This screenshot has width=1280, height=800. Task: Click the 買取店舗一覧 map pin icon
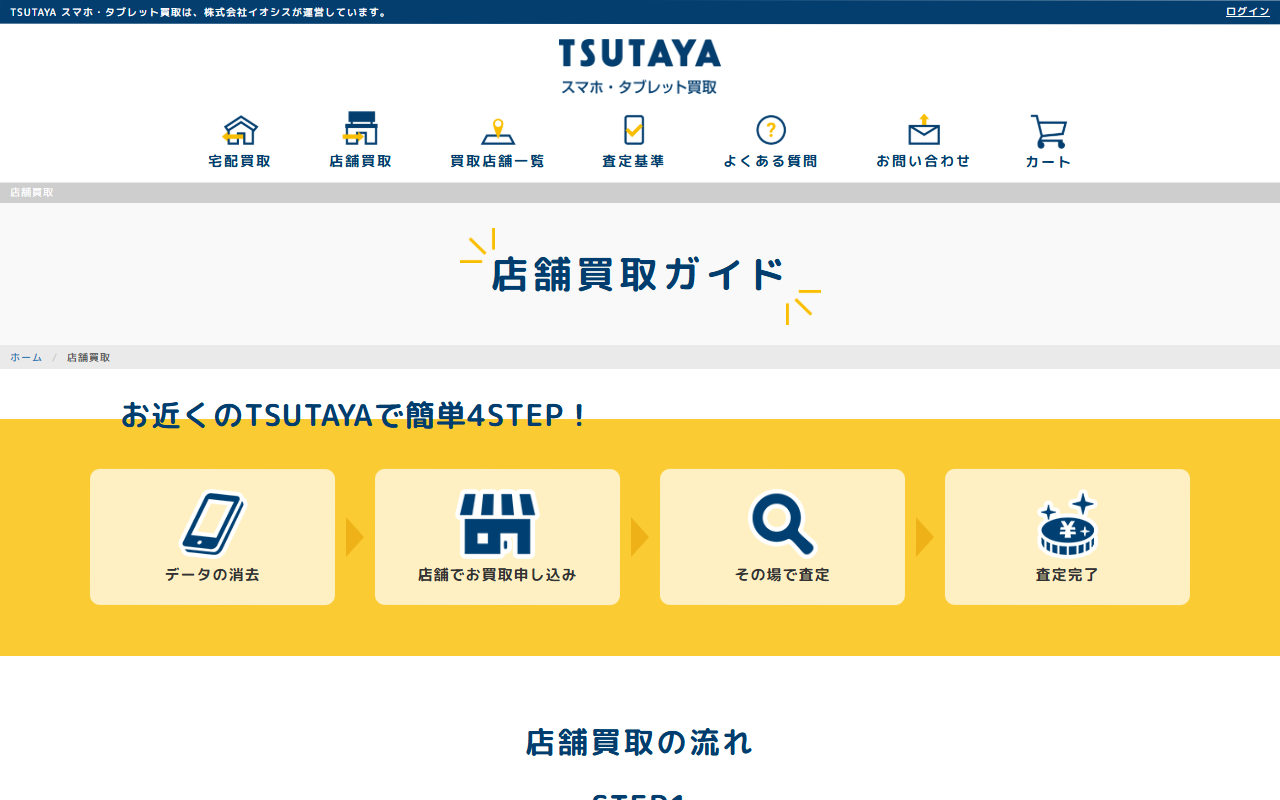(498, 131)
